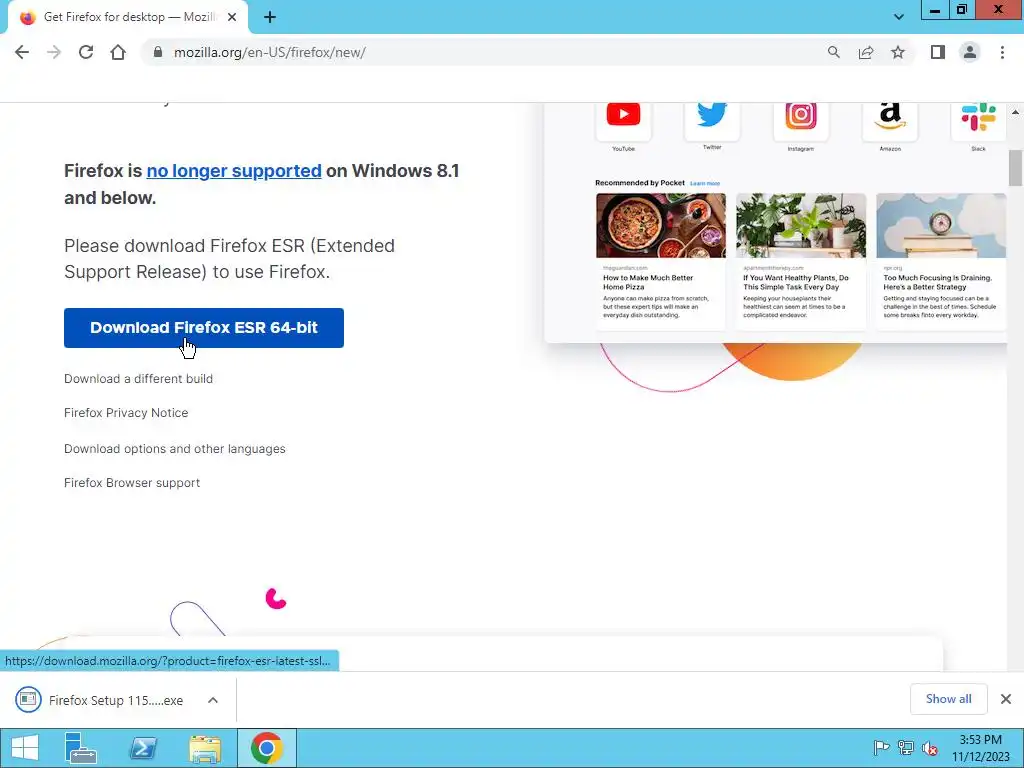
Task: Click the page vertical scrollbar thumb
Action: point(1015,168)
